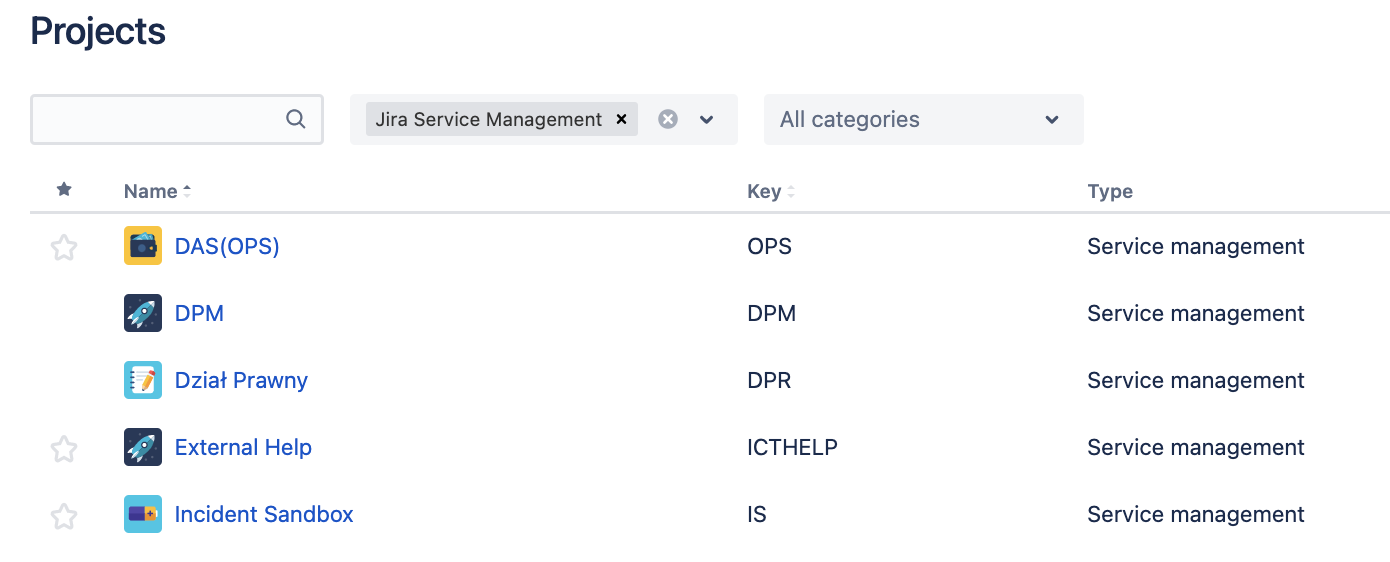Clear all product filters with circle-x icon

click(x=668, y=119)
